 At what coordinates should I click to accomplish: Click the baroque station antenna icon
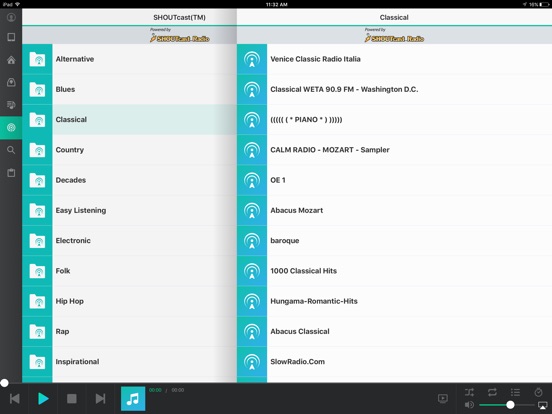click(252, 241)
